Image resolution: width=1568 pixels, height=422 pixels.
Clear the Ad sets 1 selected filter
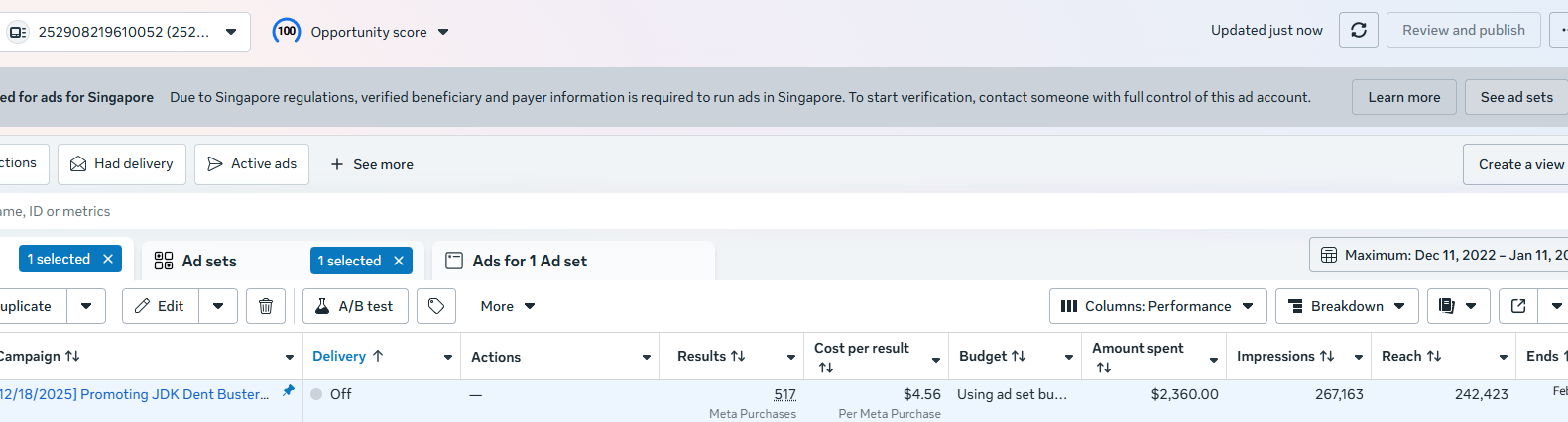click(x=399, y=261)
